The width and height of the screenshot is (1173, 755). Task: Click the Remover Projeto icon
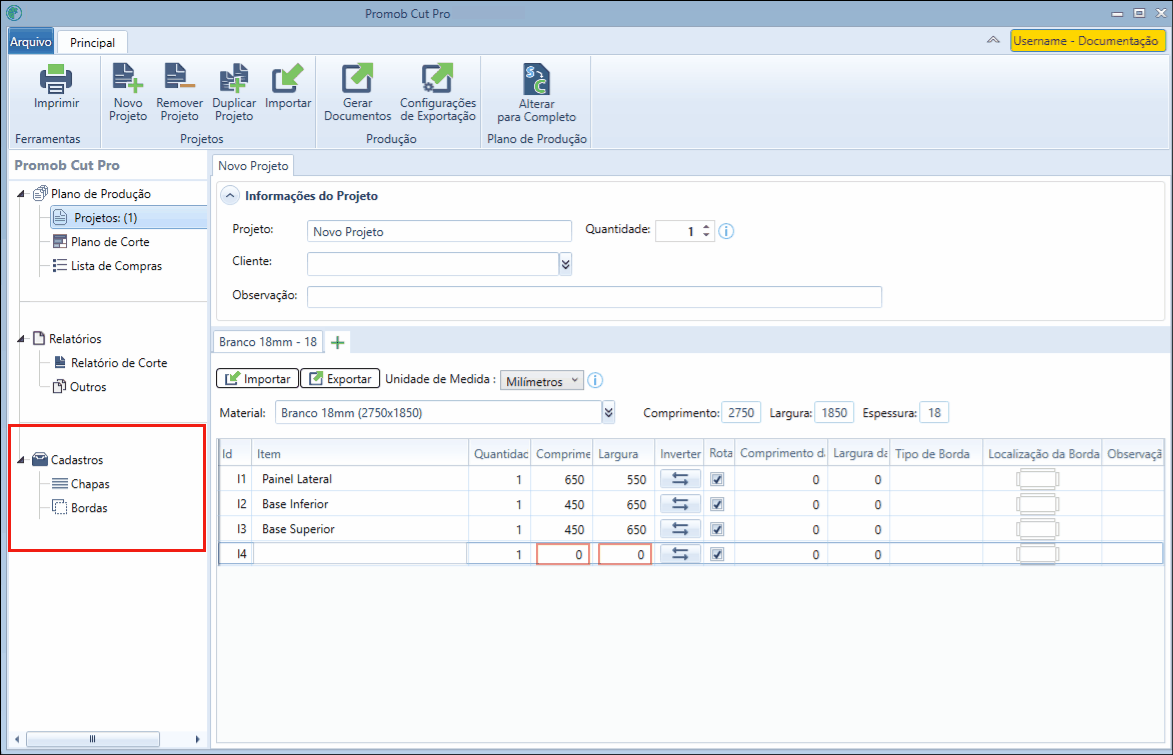[x=179, y=78]
